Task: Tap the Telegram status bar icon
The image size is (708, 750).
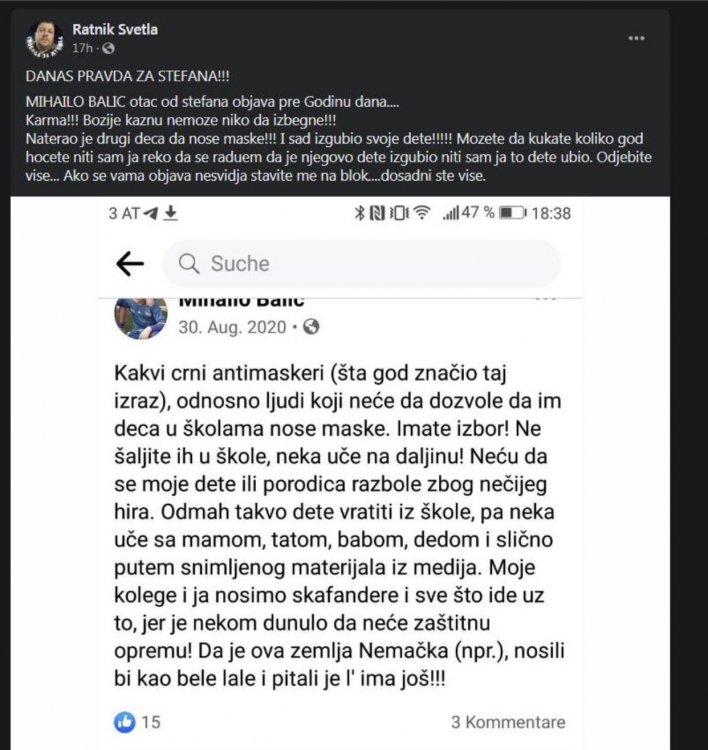Action: pyautogui.click(x=151, y=213)
